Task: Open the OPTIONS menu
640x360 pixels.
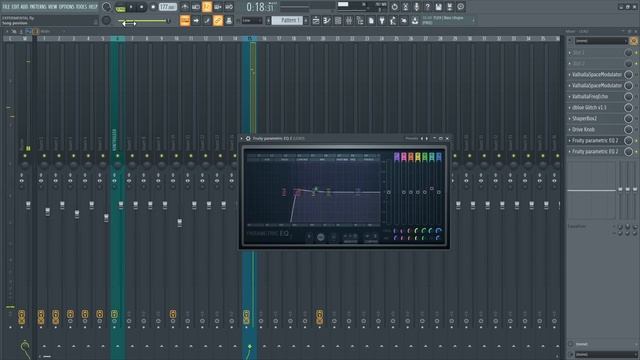Action: [67, 7]
